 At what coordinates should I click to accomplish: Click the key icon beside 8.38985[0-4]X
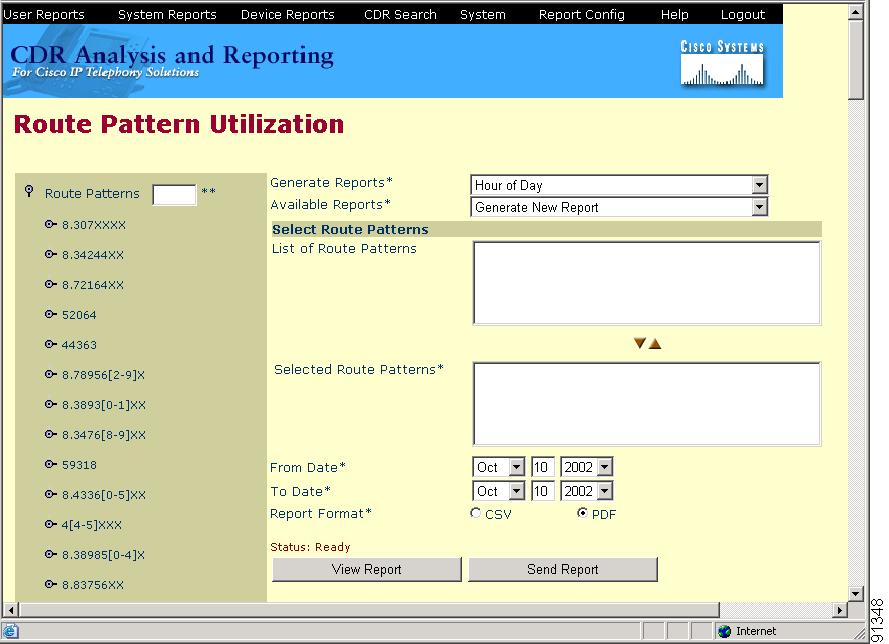(50, 554)
